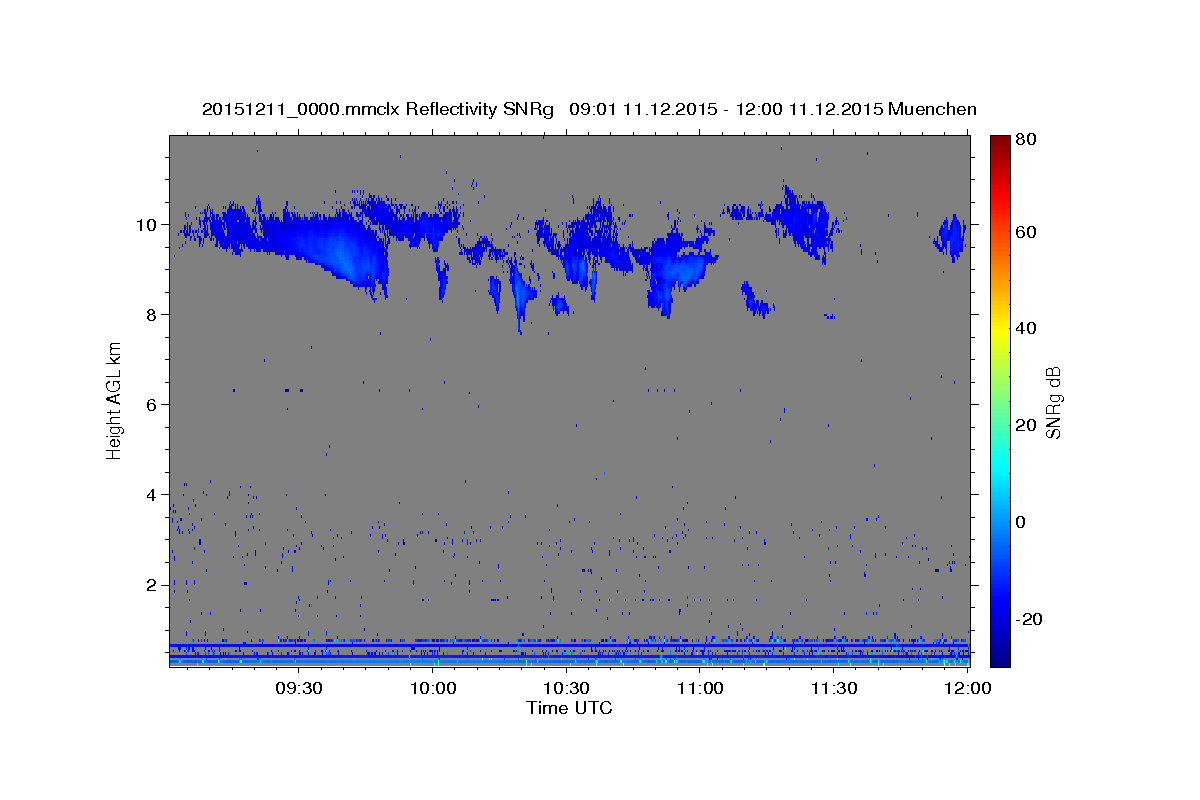Click the height tick label 10

tap(146, 224)
